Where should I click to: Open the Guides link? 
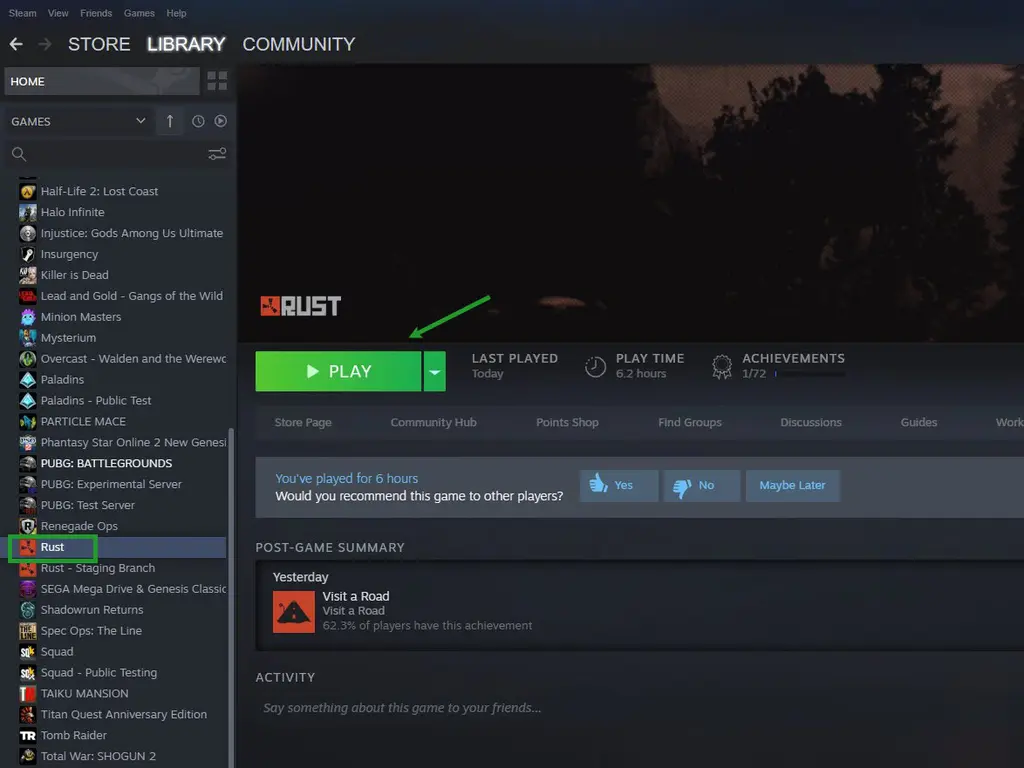pyautogui.click(x=919, y=423)
